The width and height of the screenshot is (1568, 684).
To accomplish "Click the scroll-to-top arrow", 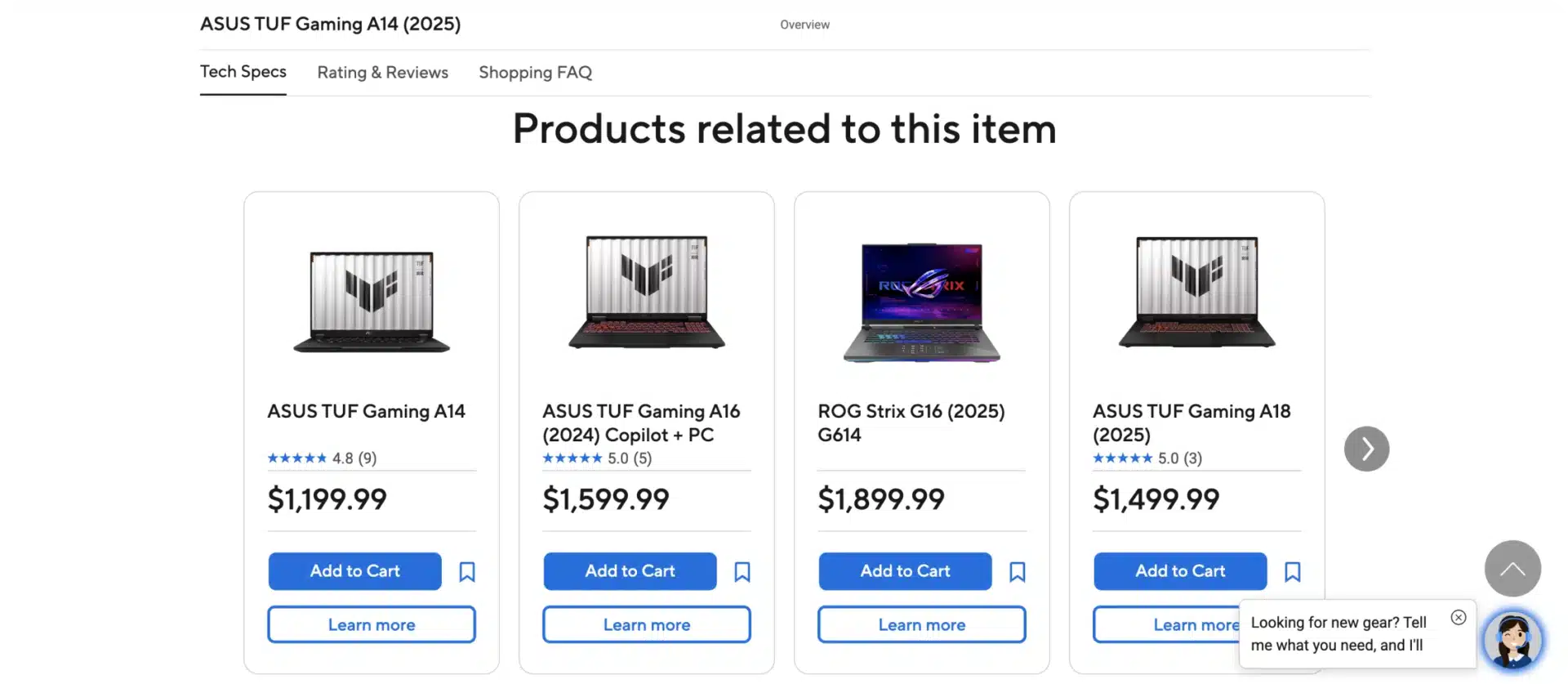I will click(x=1512, y=568).
